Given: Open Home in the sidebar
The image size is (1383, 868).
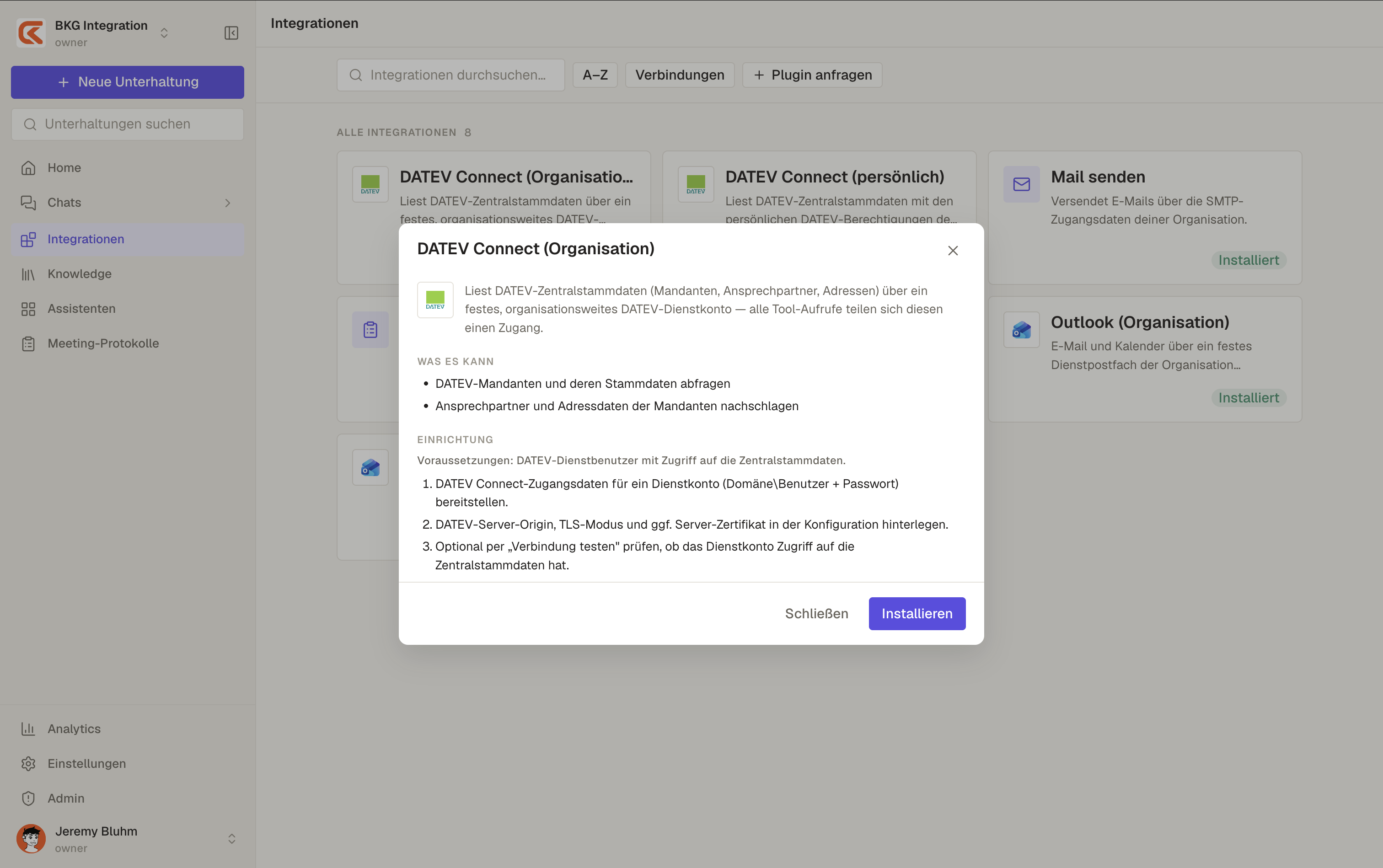Looking at the screenshot, I should click(x=128, y=168).
